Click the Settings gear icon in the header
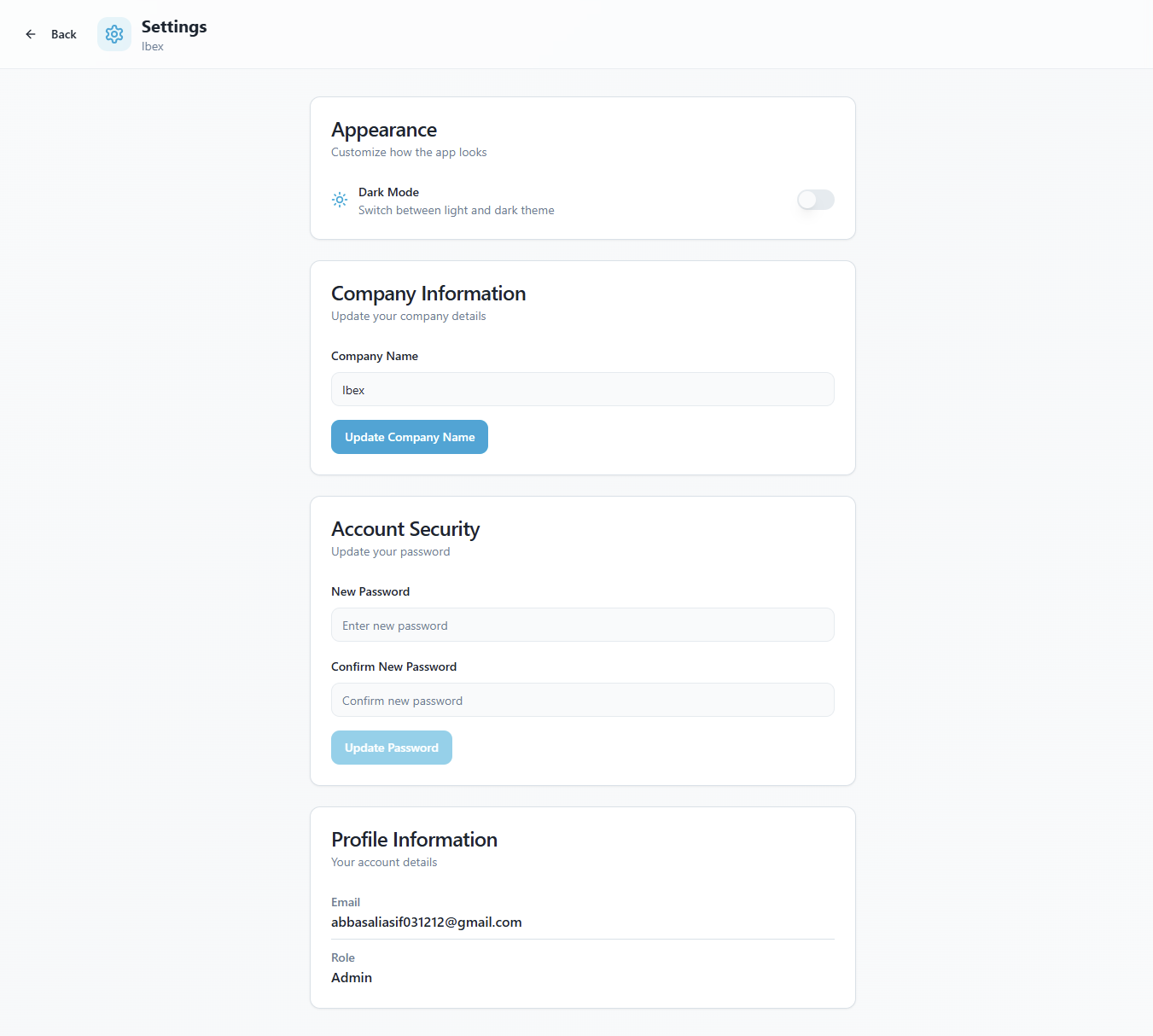The width and height of the screenshot is (1153, 1036). [114, 33]
